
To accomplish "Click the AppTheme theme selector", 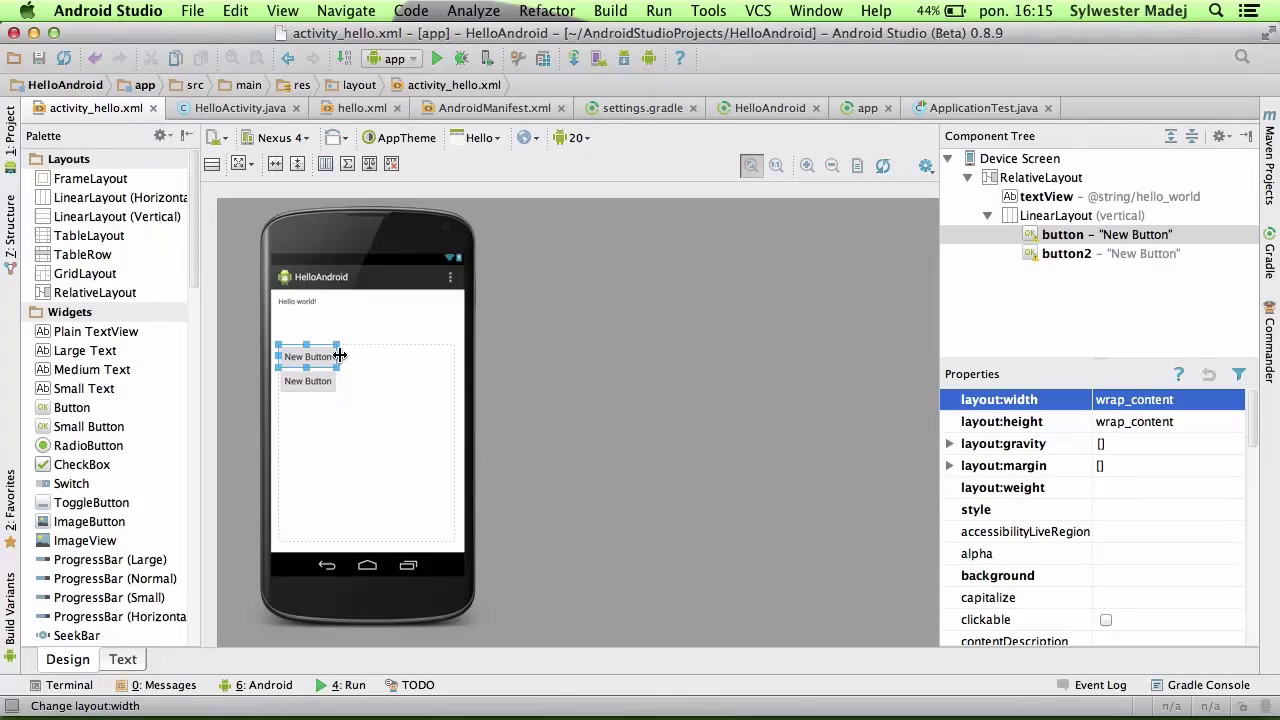I will point(399,138).
